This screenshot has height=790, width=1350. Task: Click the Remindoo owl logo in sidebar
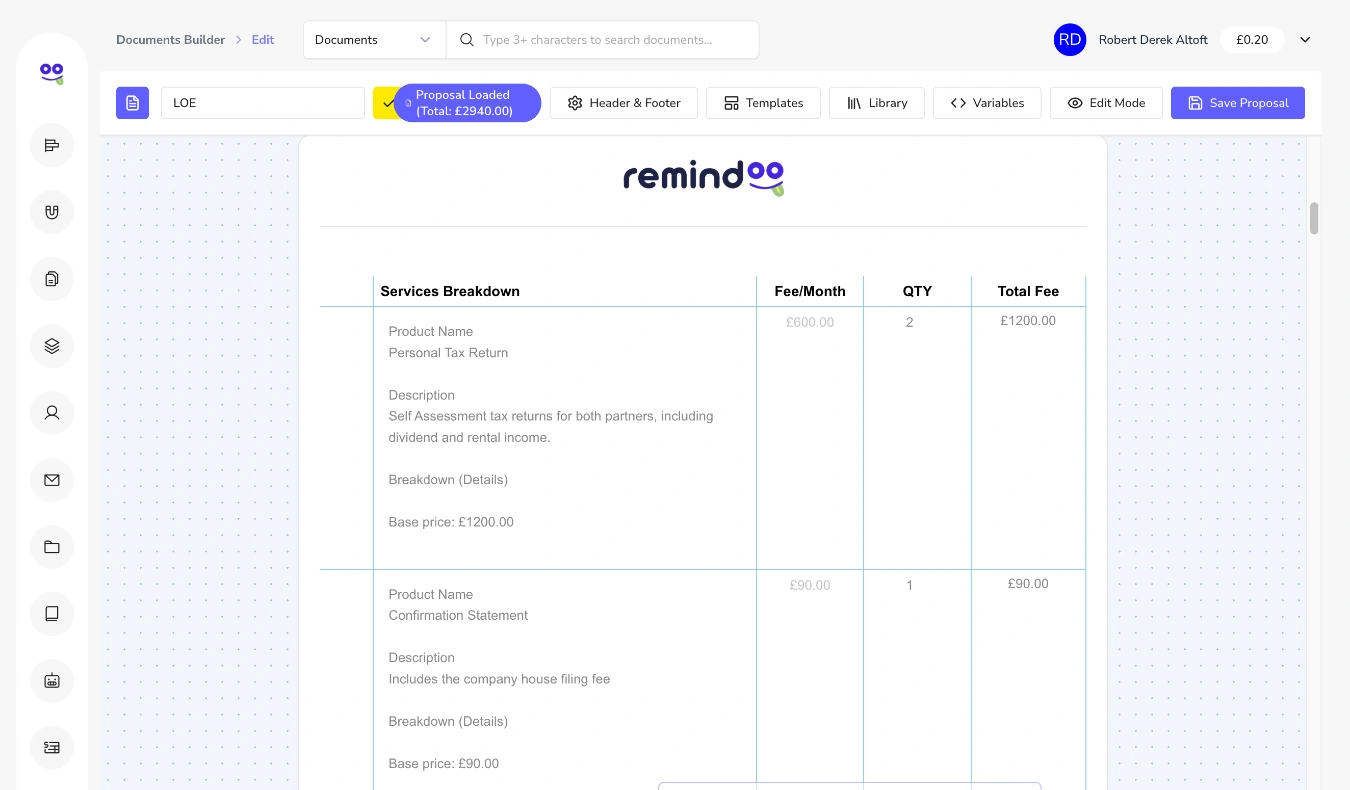(x=52, y=73)
